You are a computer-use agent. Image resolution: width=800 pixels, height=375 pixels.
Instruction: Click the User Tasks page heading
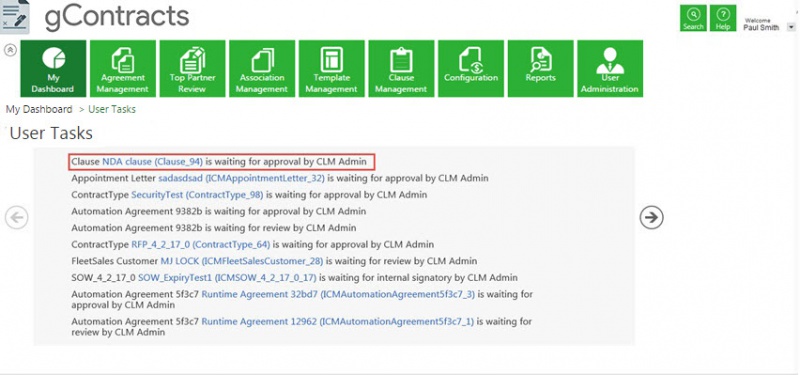51,133
